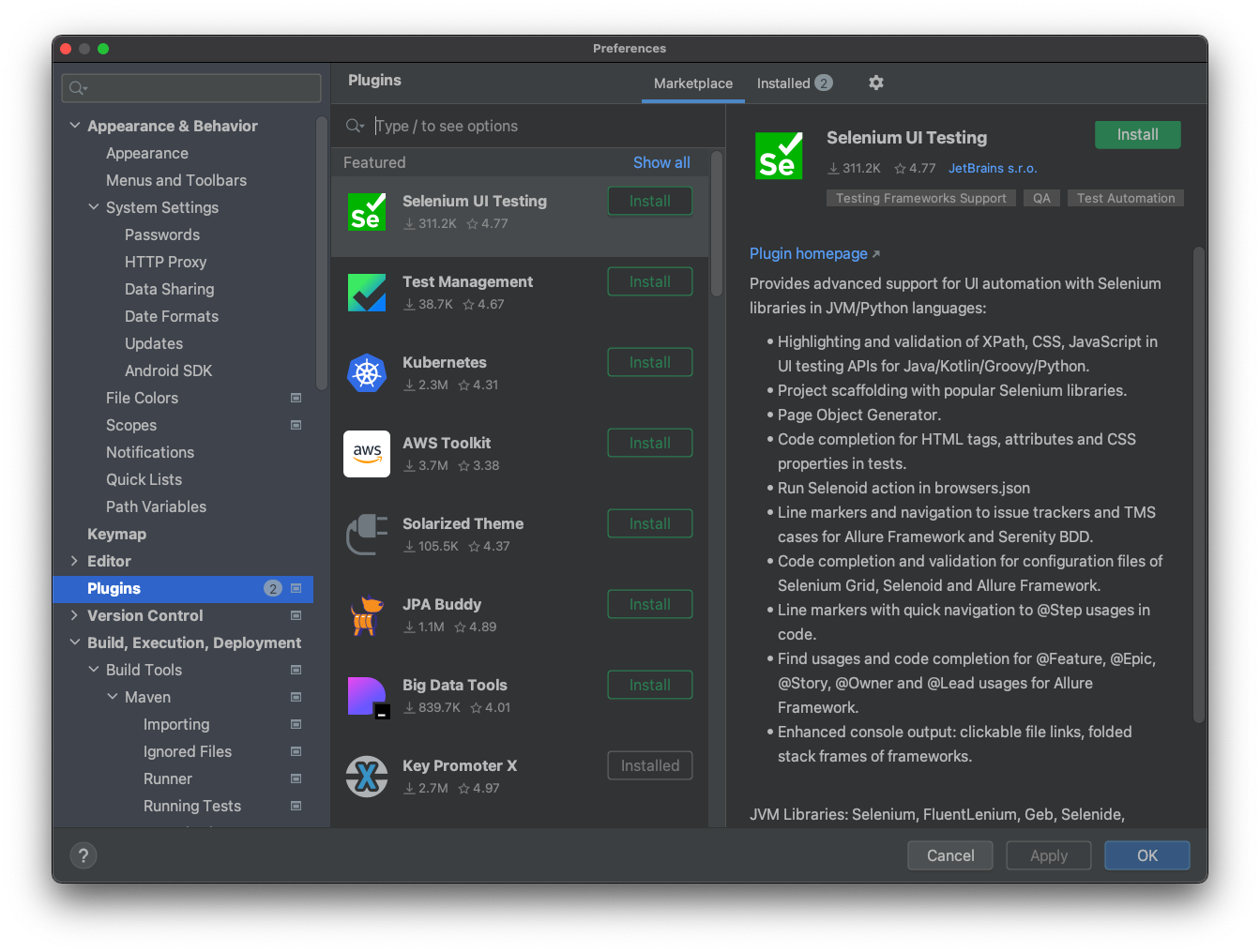Click the Testing Frameworks Support tag
The height and width of the screenshot is (952, 1260).
tap(920, 198)
